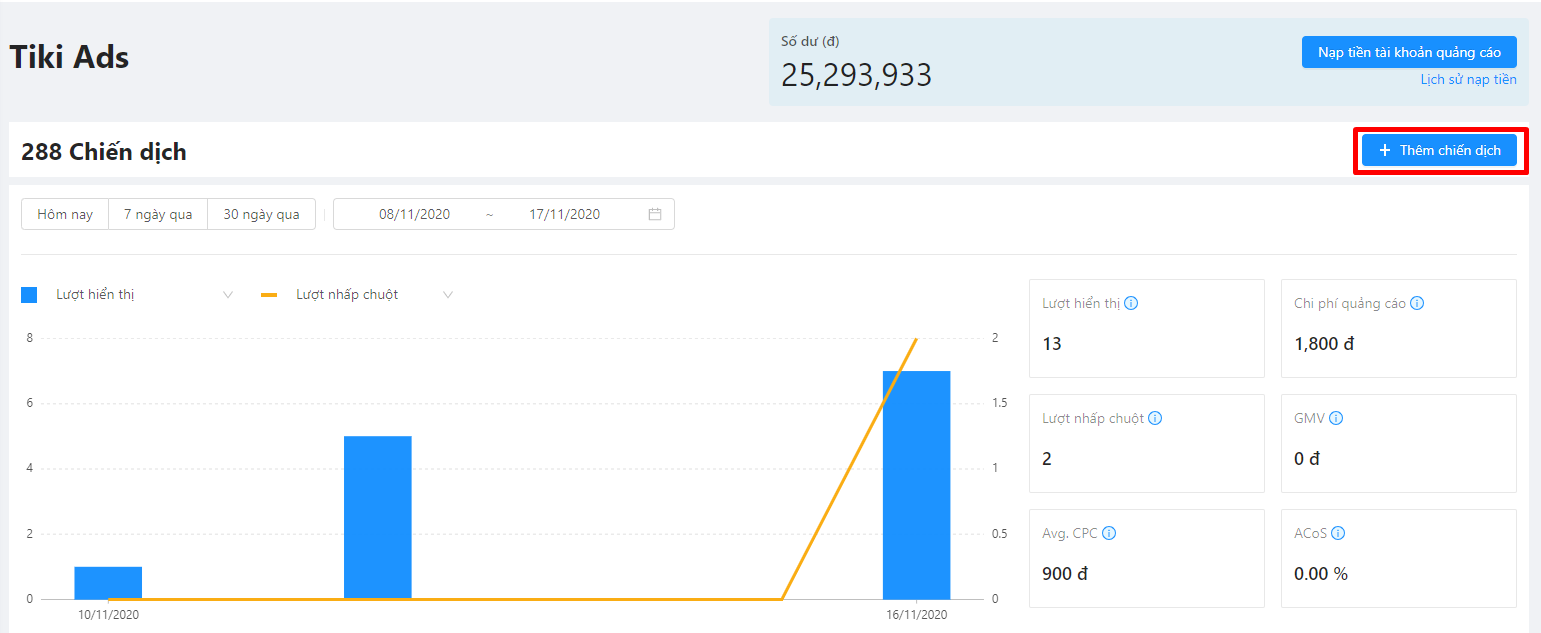
Task: Click info icon next to ACoS
Action: pyautogui.click(x=1338, y=533)
